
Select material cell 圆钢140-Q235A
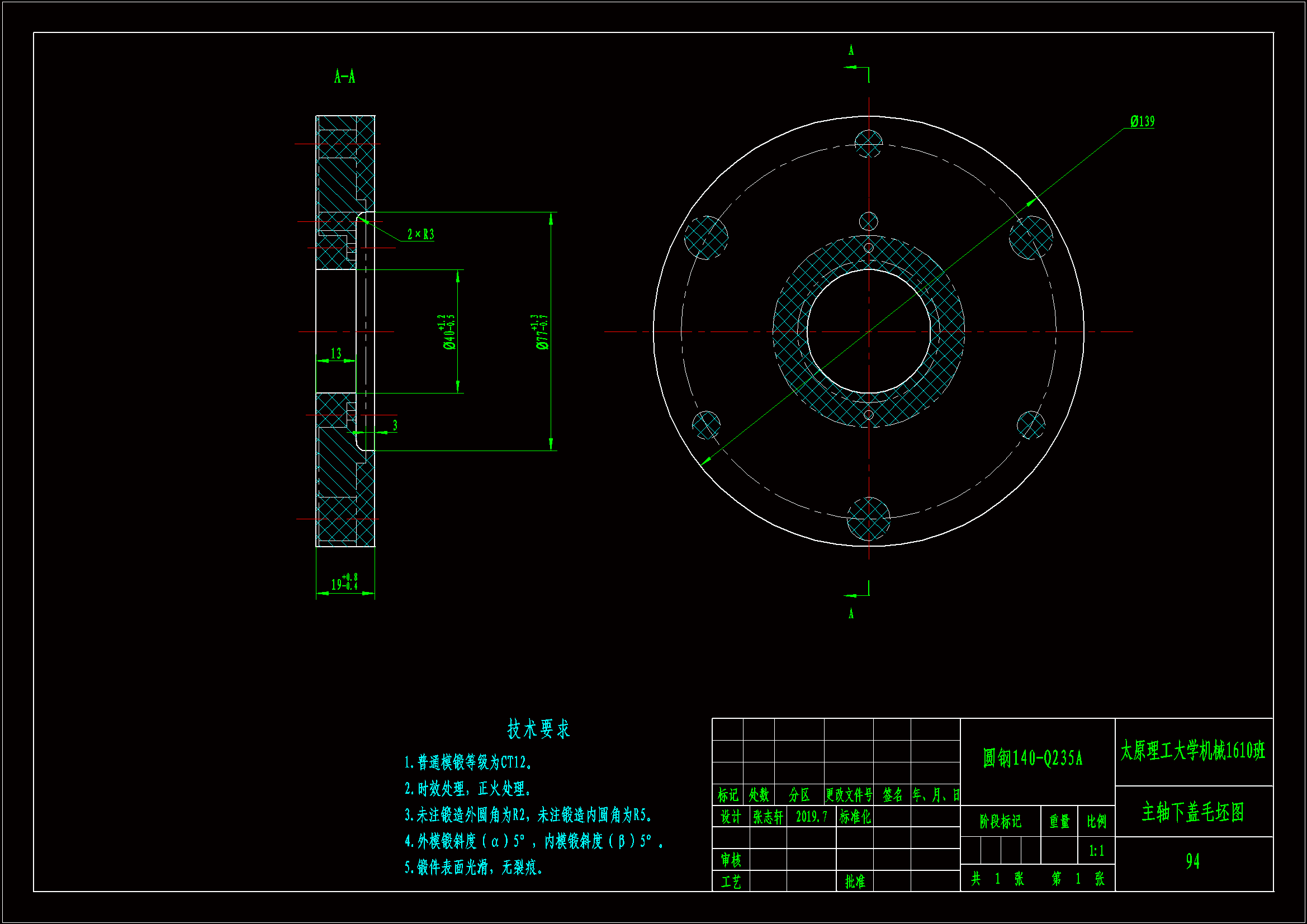(1032, 758)
